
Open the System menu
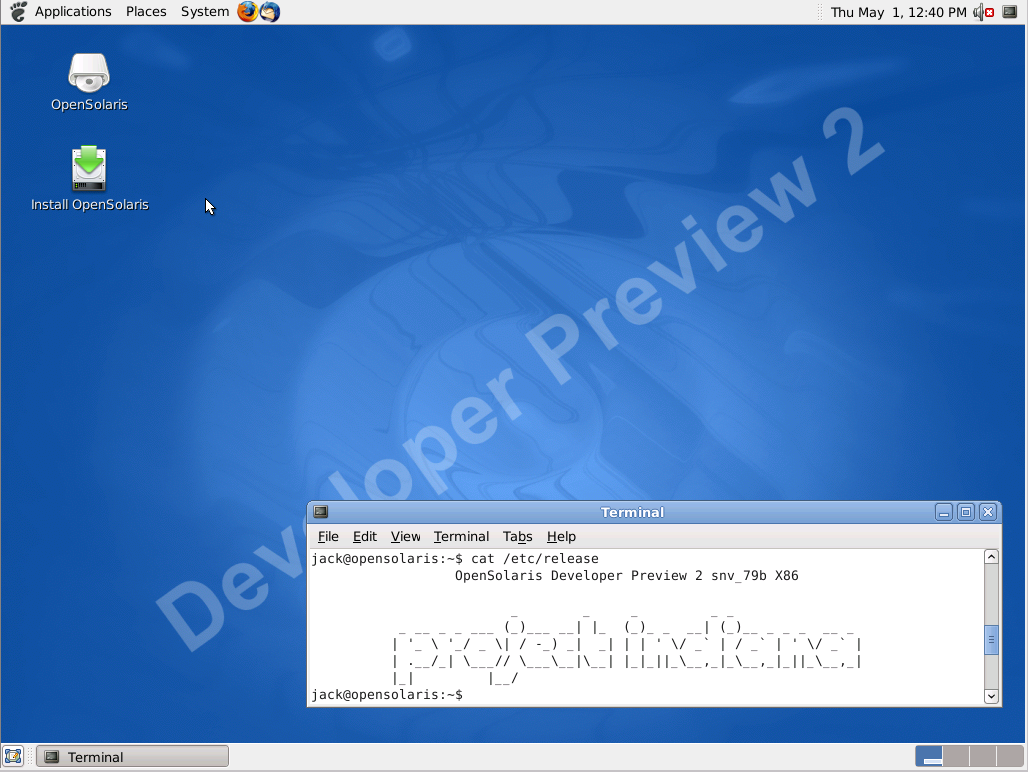click(x=205, y=12)
